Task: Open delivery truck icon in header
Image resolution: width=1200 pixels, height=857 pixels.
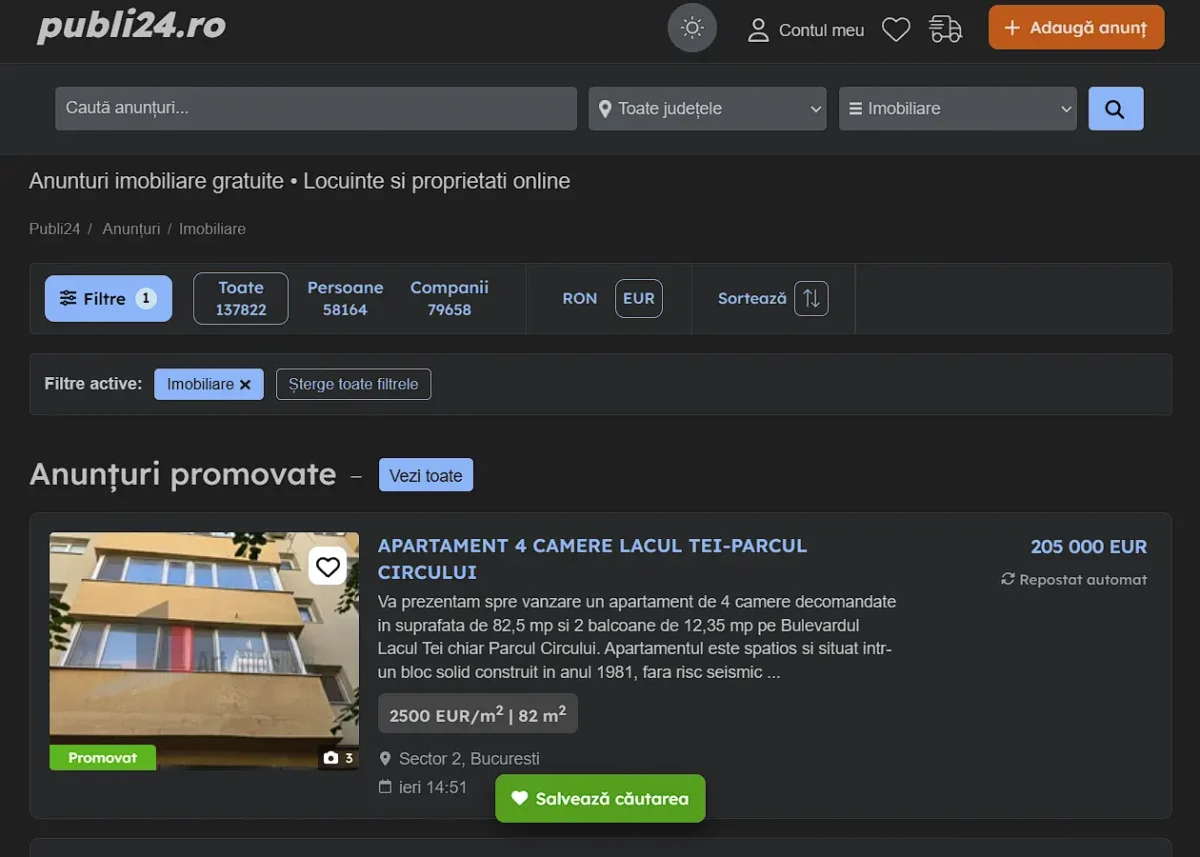Action: click(x=945, y=29)
